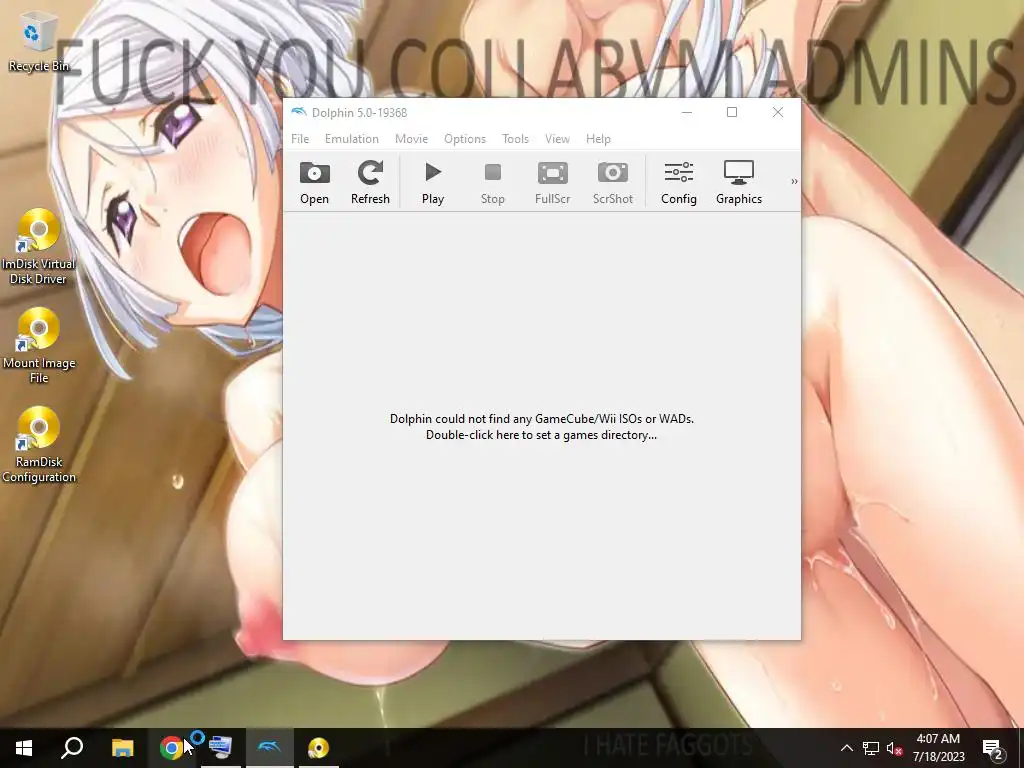Click the Stop toolbar button
The width and height of the screenshot is (1024, 768).
[492, 182]
